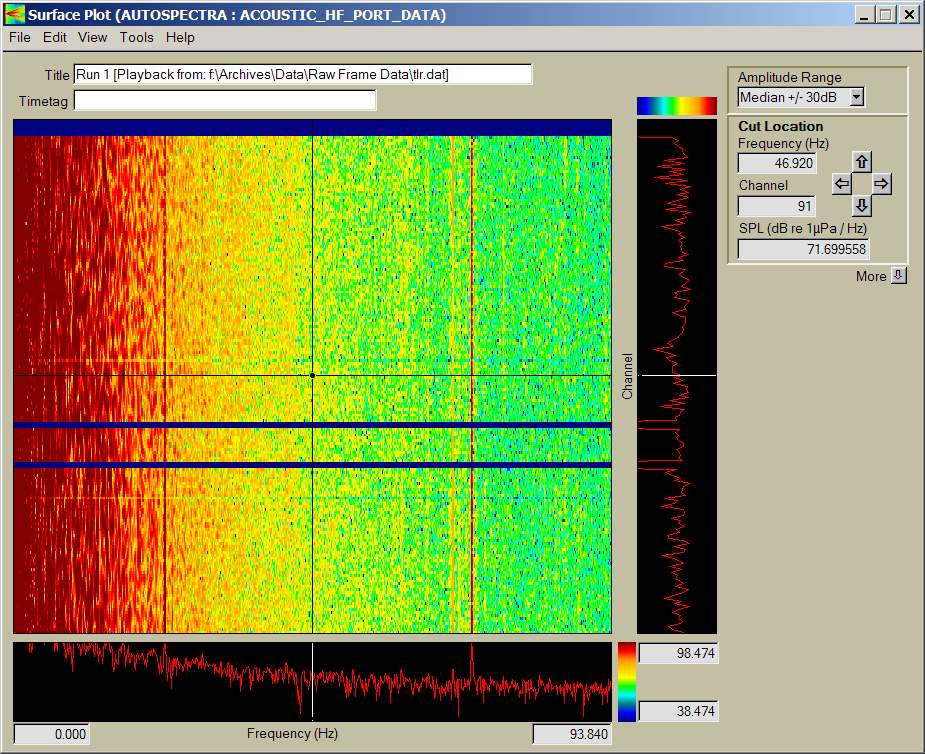
Task: Open the File menu
Action: [x=19, y=37]
